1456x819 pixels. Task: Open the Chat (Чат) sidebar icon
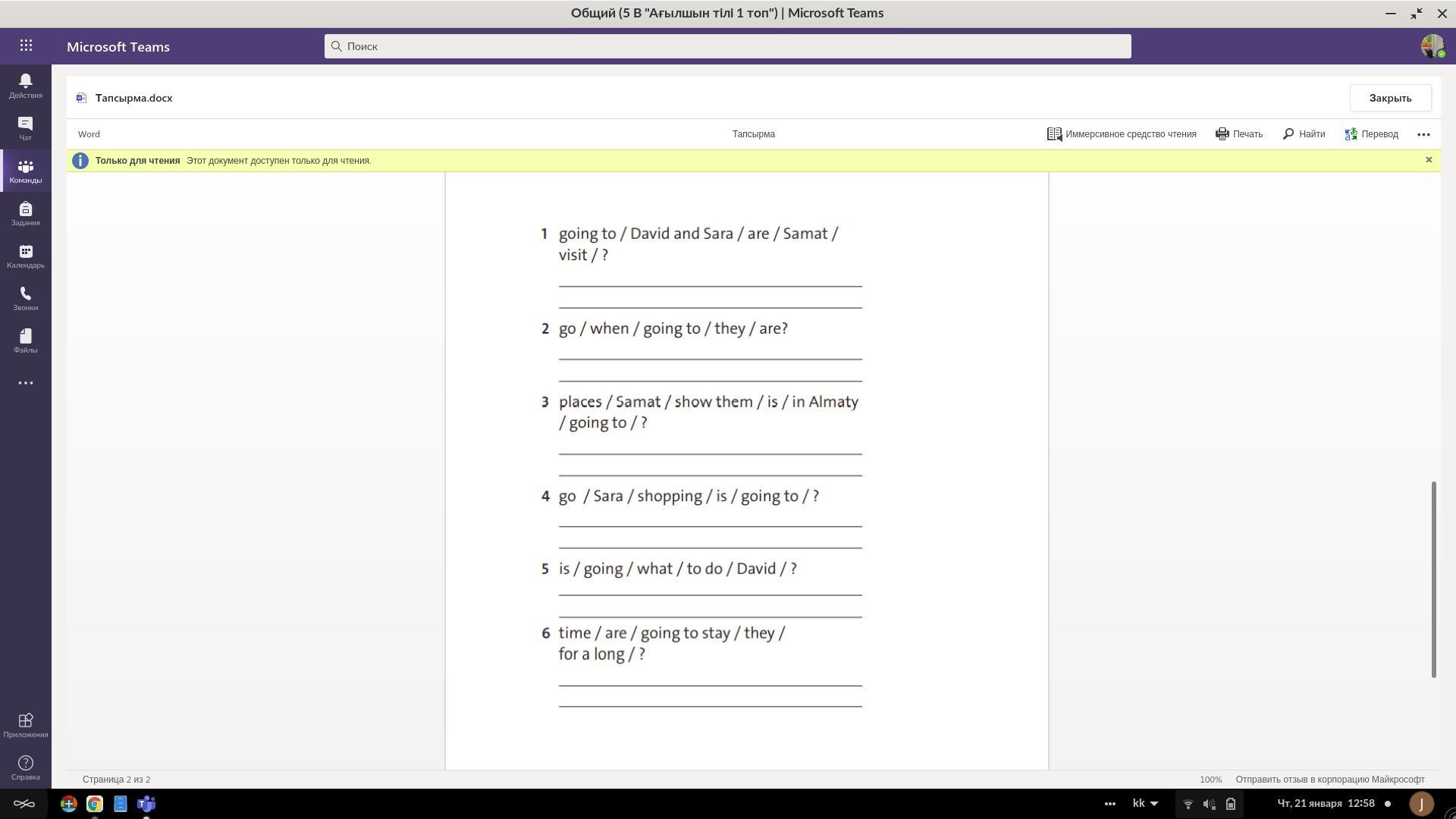[25, 127]
